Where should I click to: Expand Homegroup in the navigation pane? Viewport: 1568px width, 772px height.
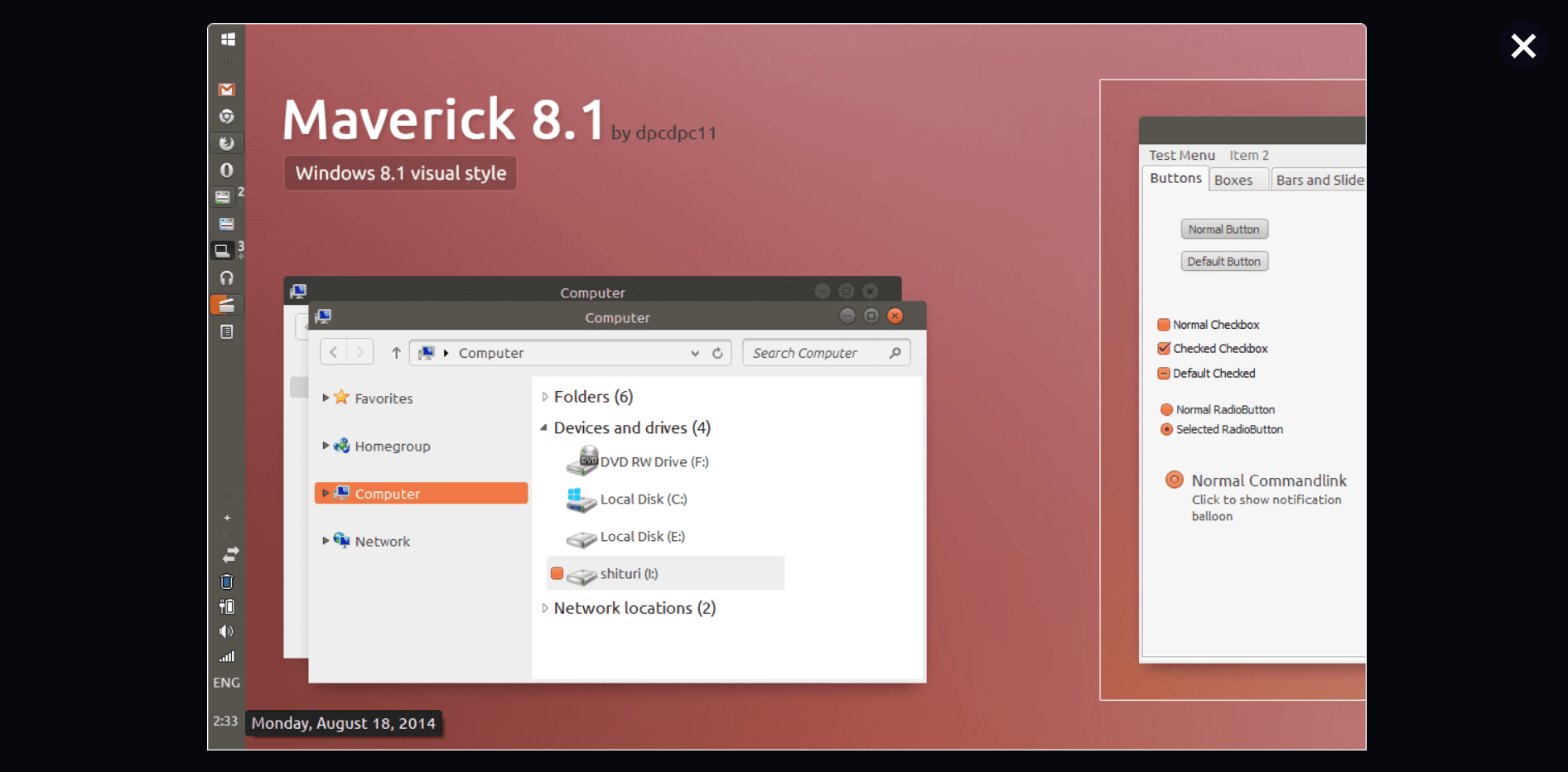click(x=326, y=446)
